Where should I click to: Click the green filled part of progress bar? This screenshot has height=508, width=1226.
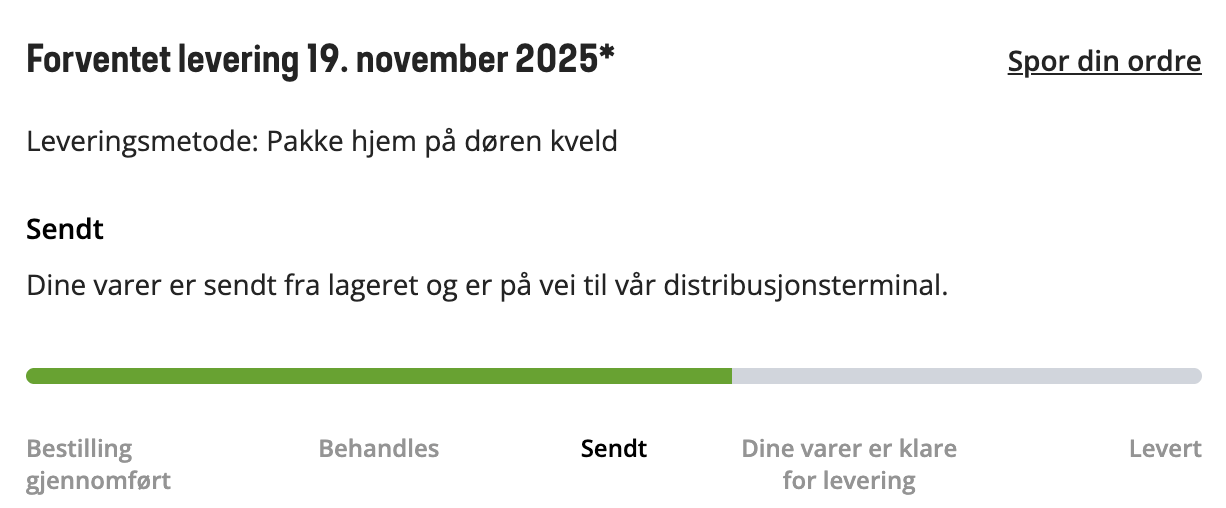pos(380,376)
